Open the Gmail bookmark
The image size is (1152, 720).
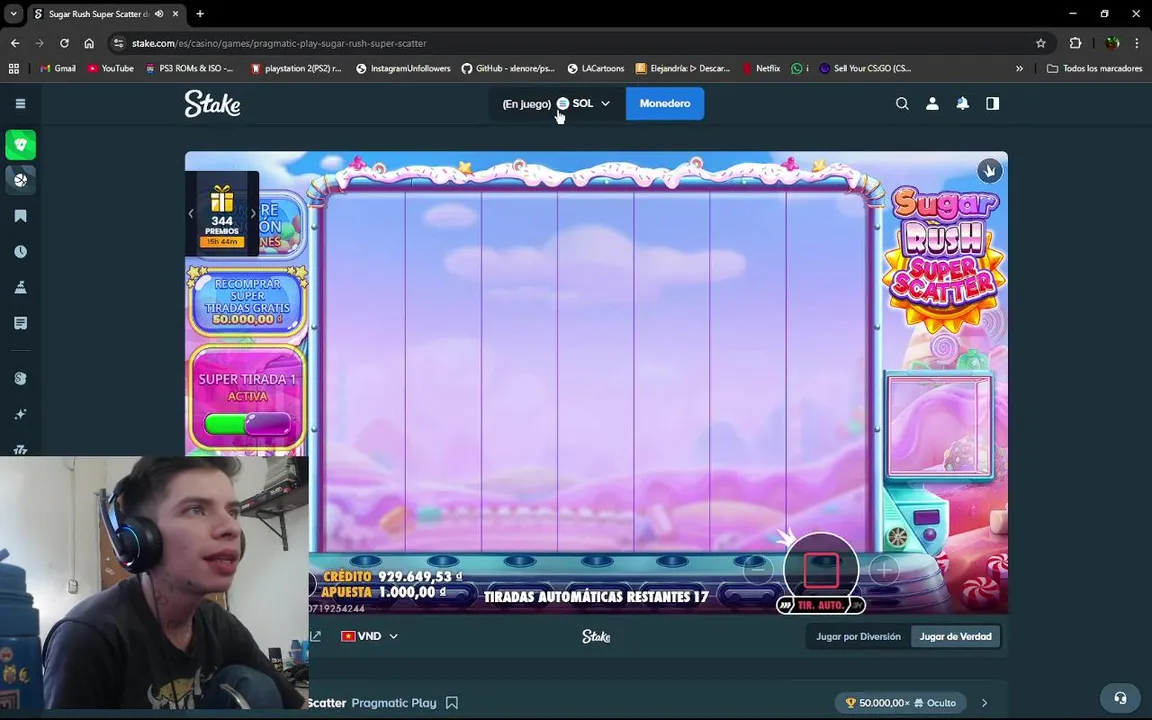(x=58, y=68)
